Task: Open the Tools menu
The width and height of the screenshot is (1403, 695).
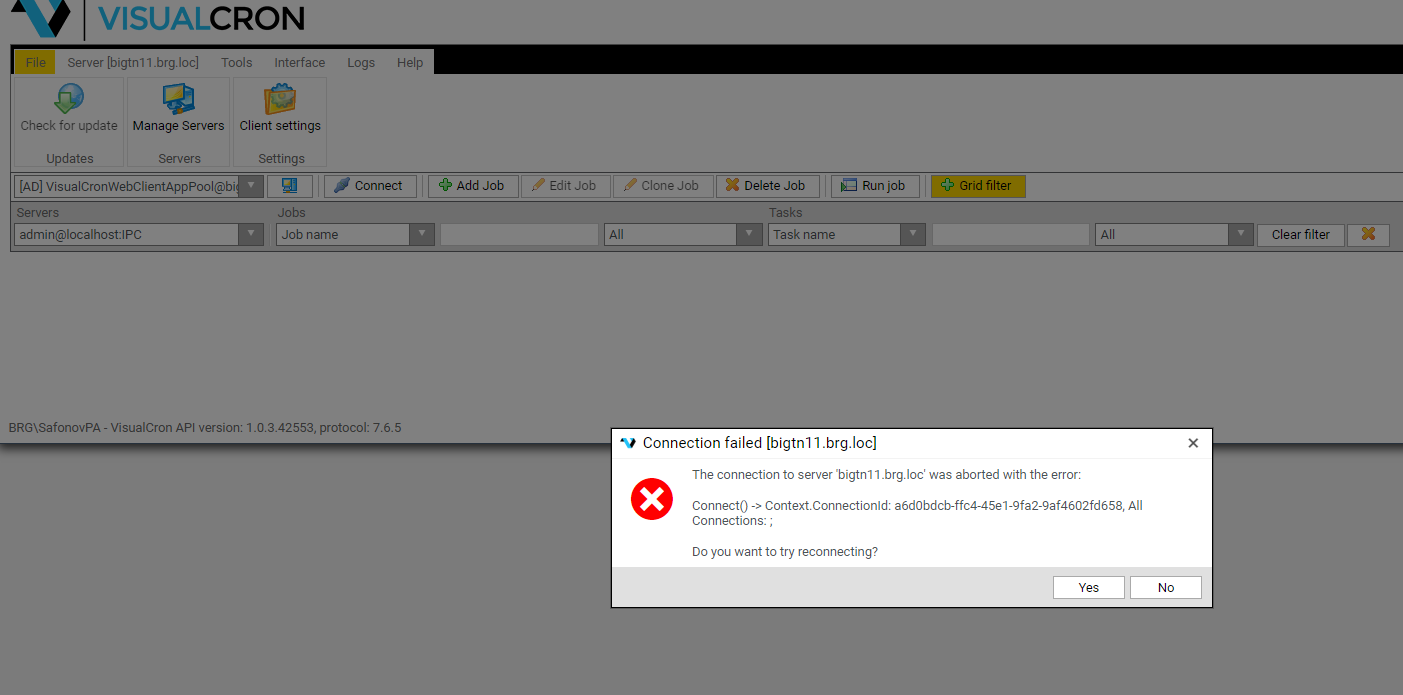Action: click(x=237, y=62)
